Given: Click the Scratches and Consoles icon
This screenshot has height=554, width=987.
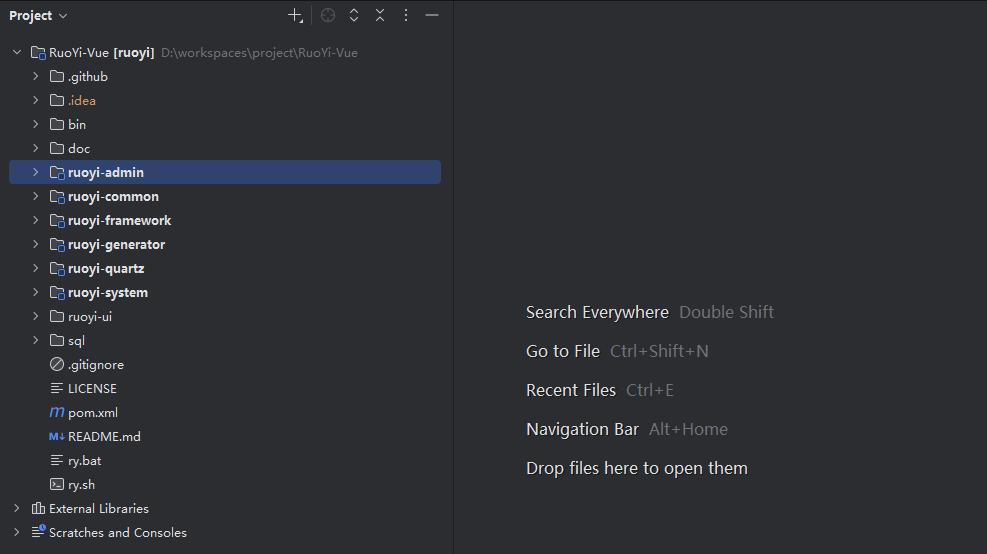Looking at the screenshot, I should click(38, 532).
